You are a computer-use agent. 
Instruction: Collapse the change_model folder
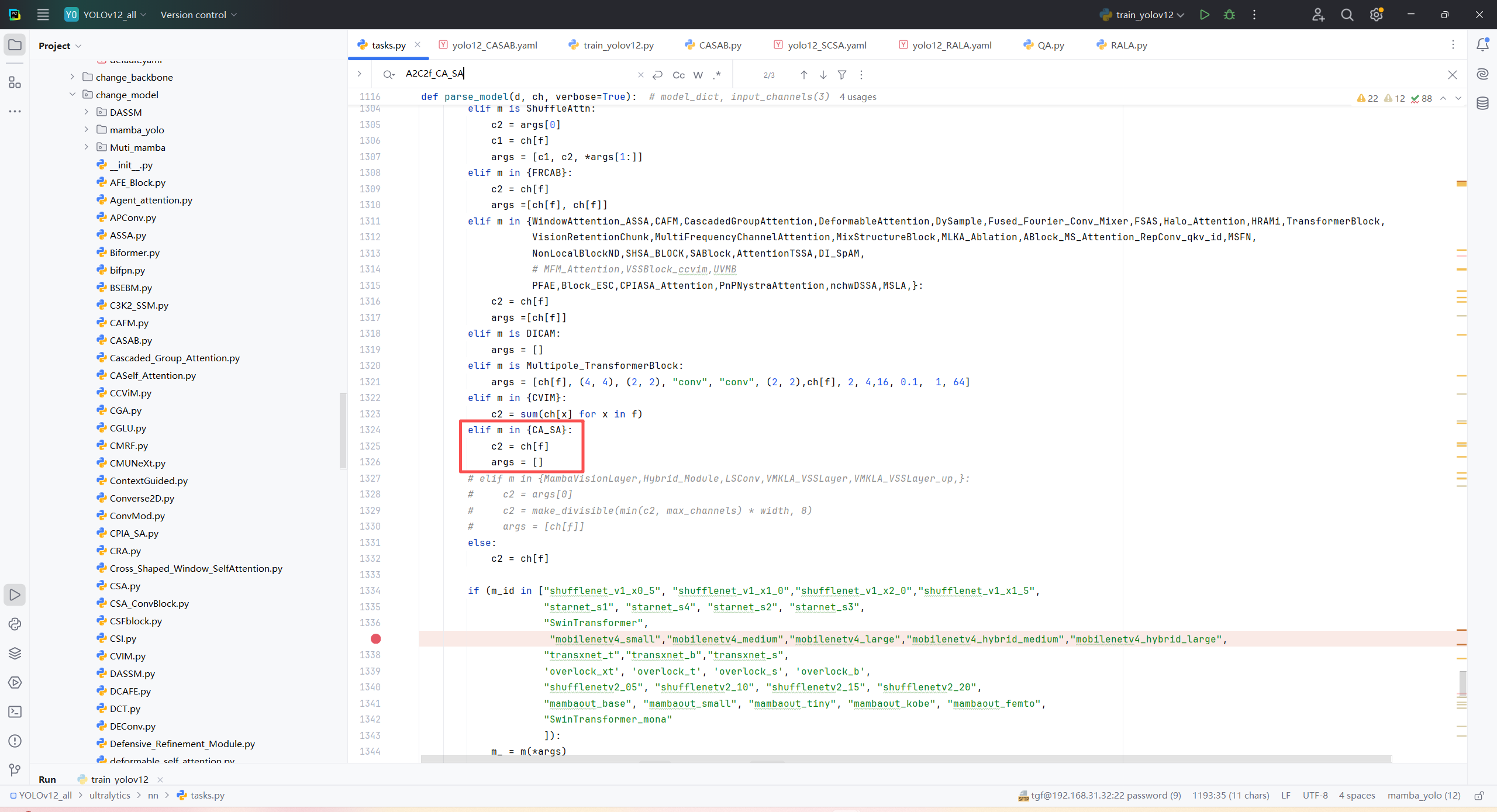coord(72,95)
